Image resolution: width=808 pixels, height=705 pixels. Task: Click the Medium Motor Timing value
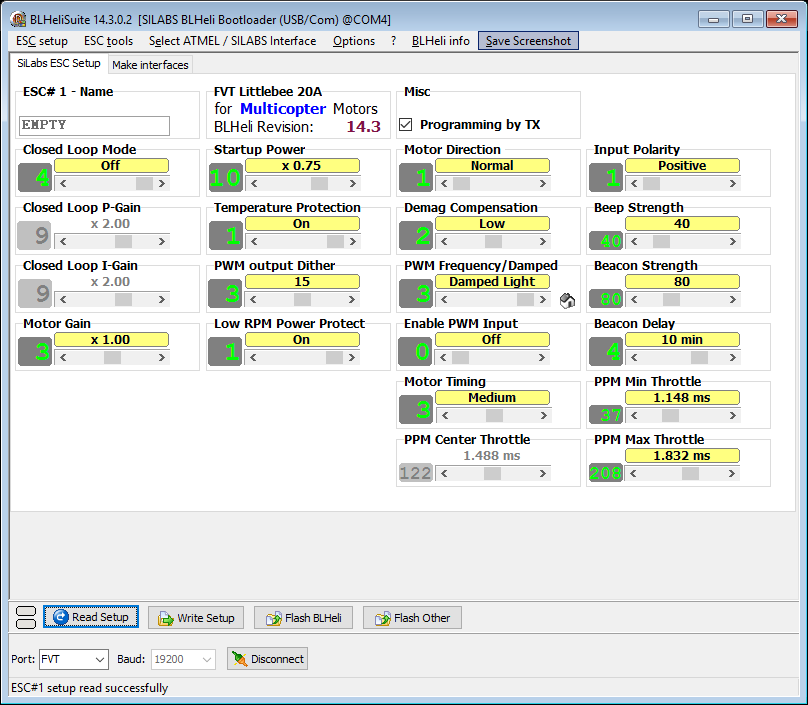click(x=492, y=397)
